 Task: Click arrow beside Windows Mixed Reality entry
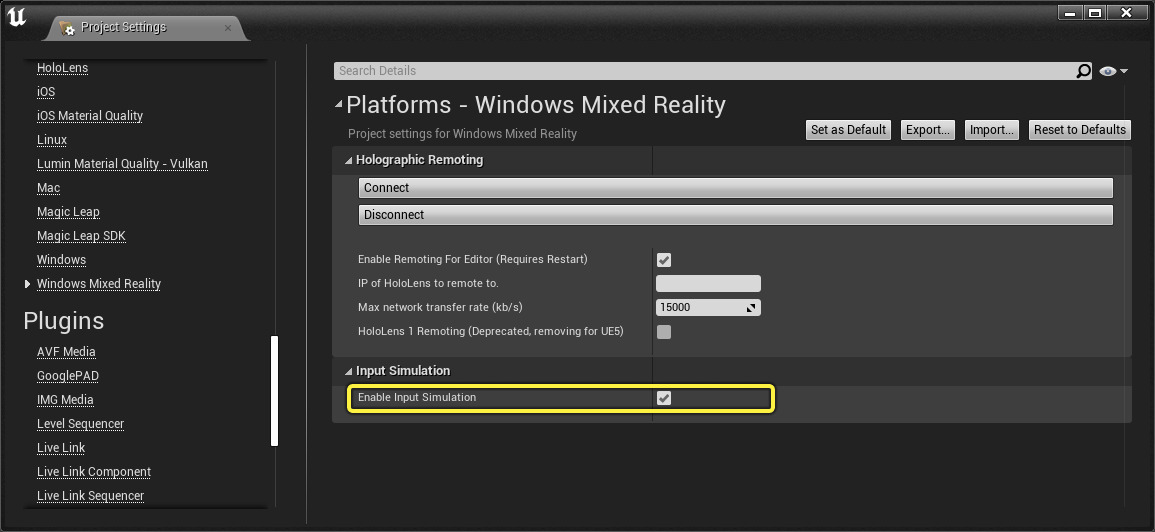[28, 284]
